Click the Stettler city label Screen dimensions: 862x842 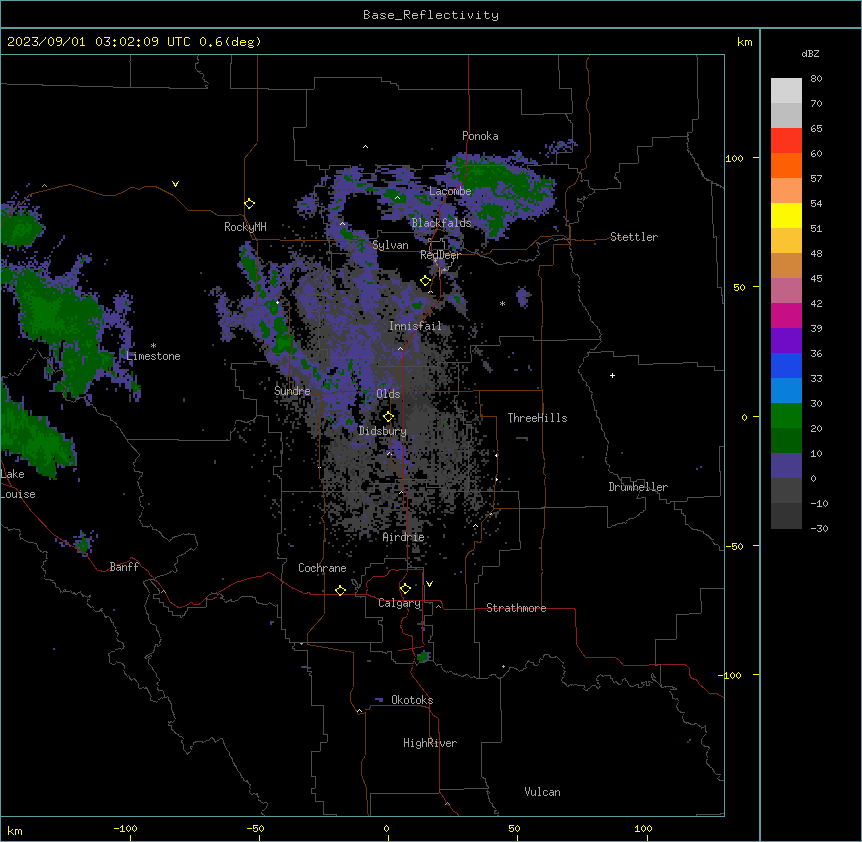click(634, 237)
